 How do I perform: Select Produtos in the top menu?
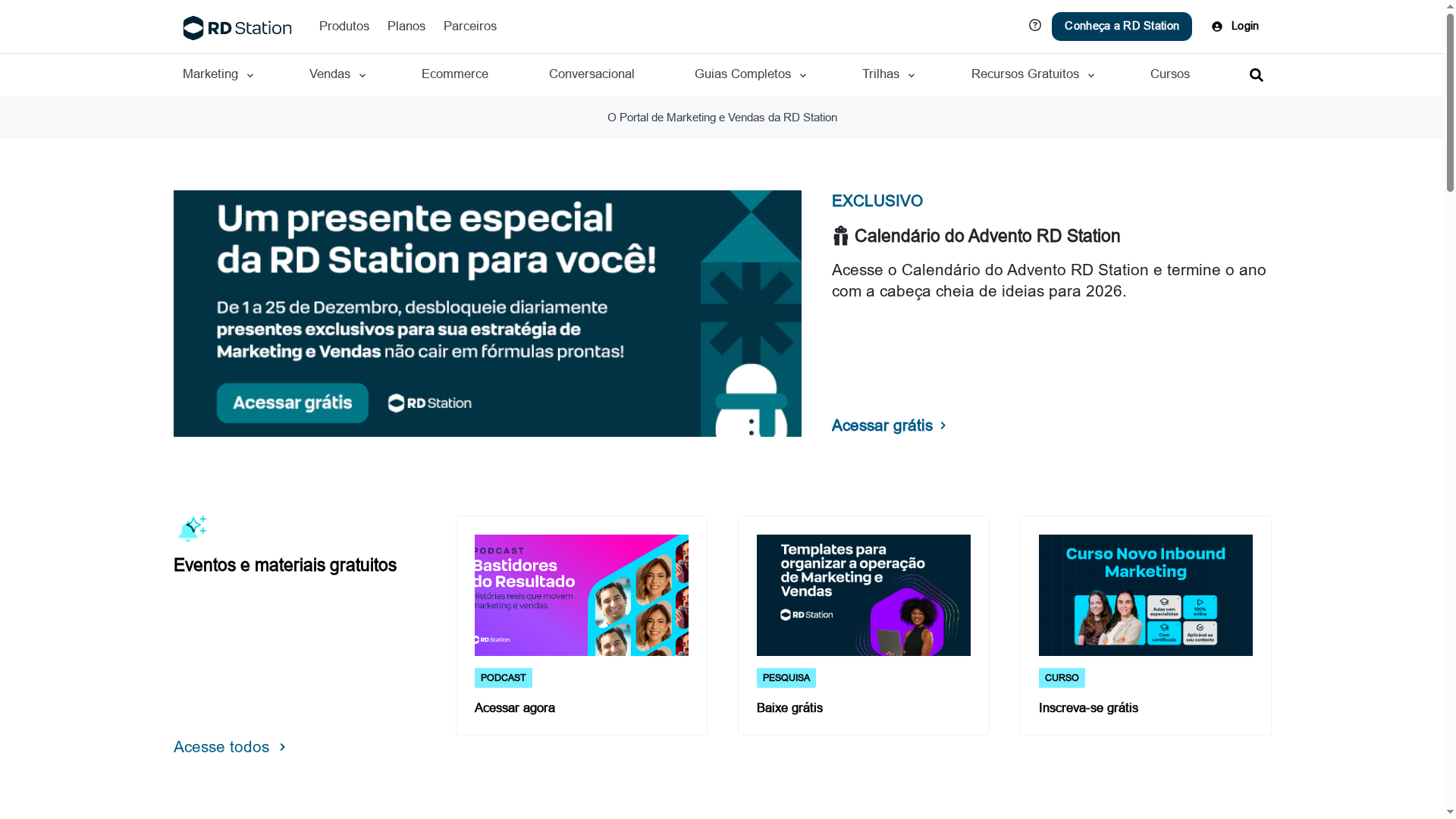(344, 26)
